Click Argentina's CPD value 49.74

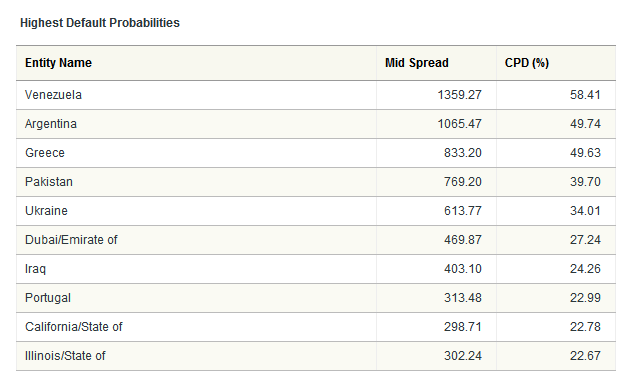click(585, 124)
